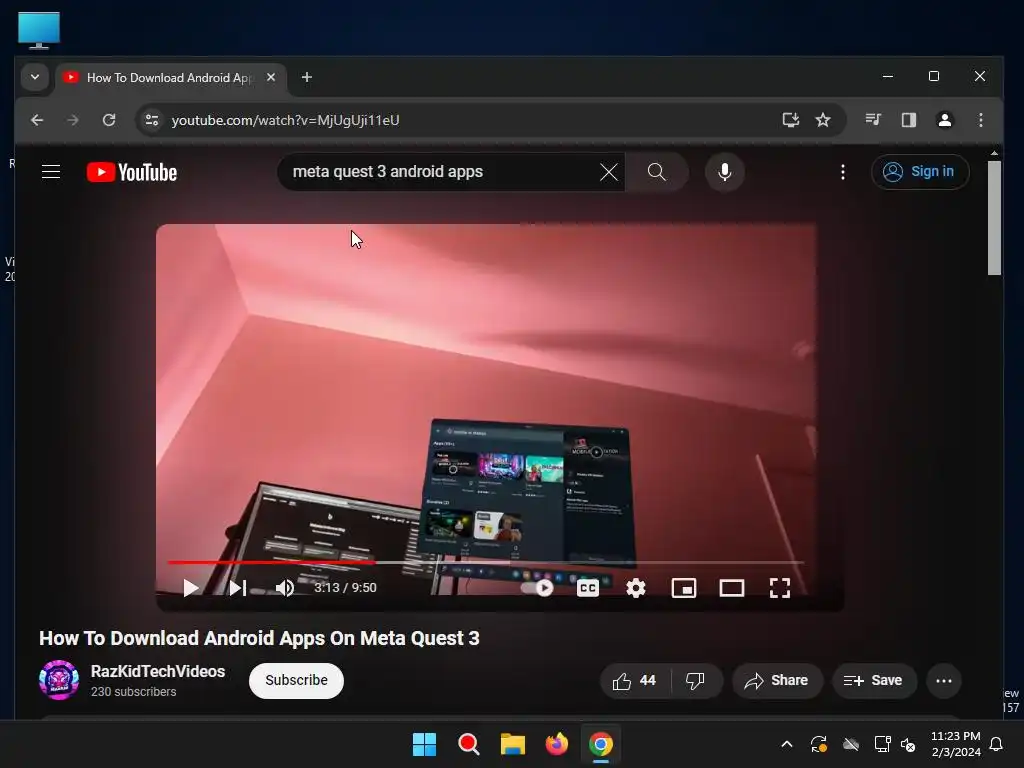This screenshot has width=1024, height=768.
Task: Open the RazKidTechVideos channel avatar
Action: [59, 680]
